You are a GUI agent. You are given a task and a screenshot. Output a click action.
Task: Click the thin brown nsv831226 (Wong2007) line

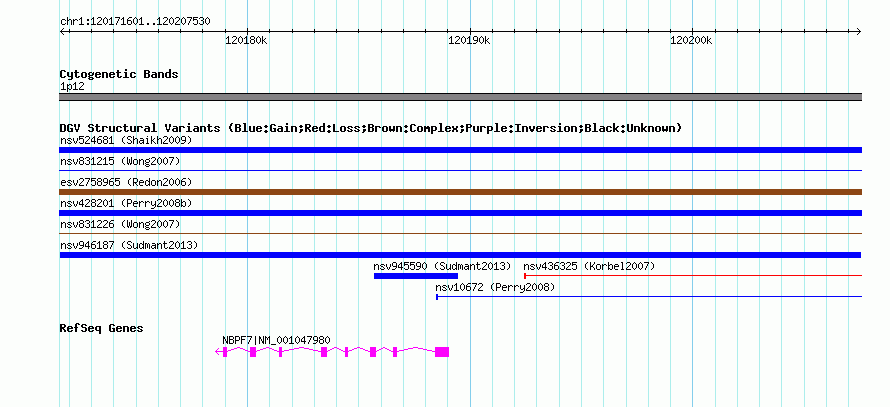pyautogui.click(x=460, y=233)
